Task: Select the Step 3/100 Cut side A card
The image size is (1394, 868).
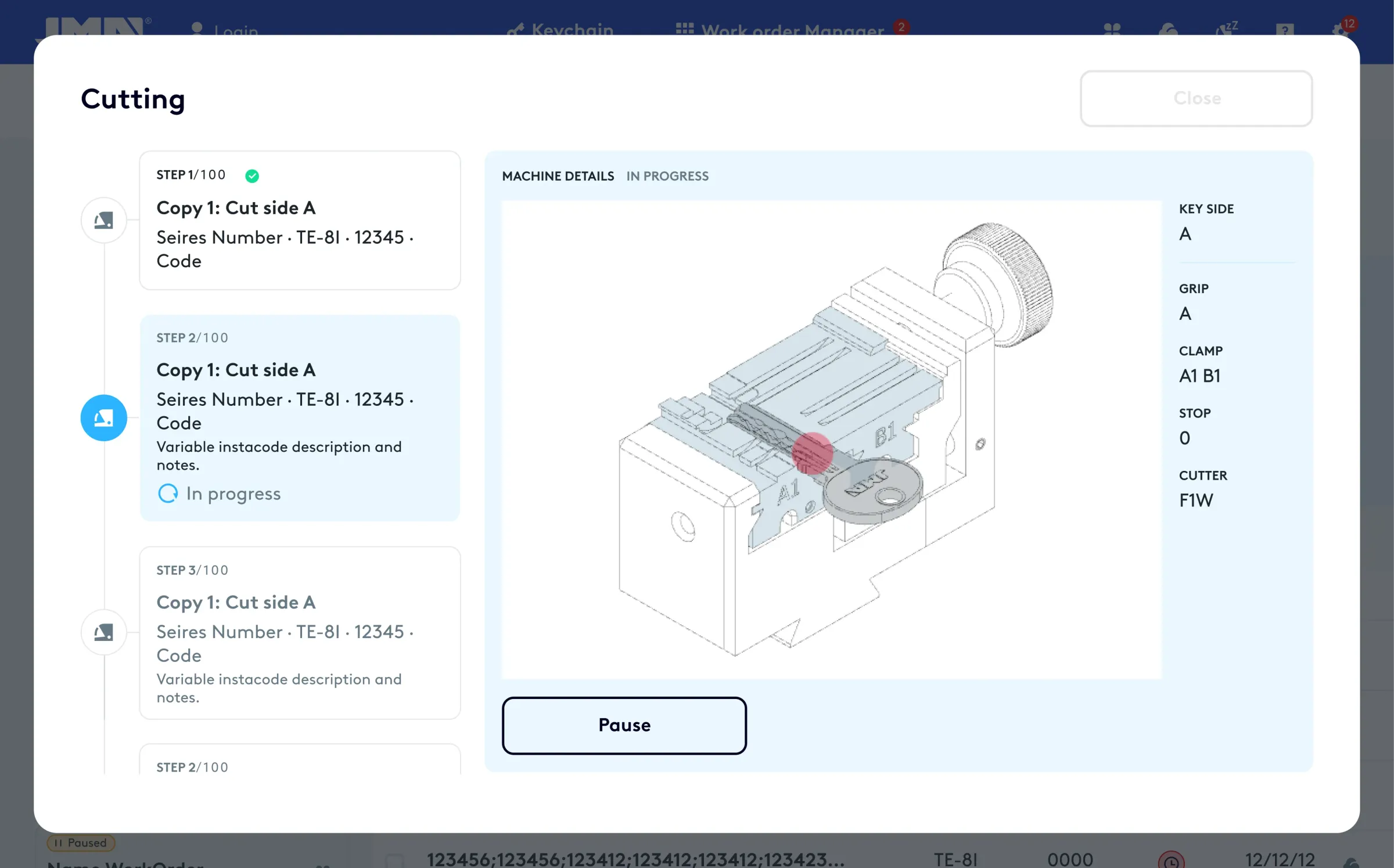Action: pyautogui.click(x=300, y=632)
